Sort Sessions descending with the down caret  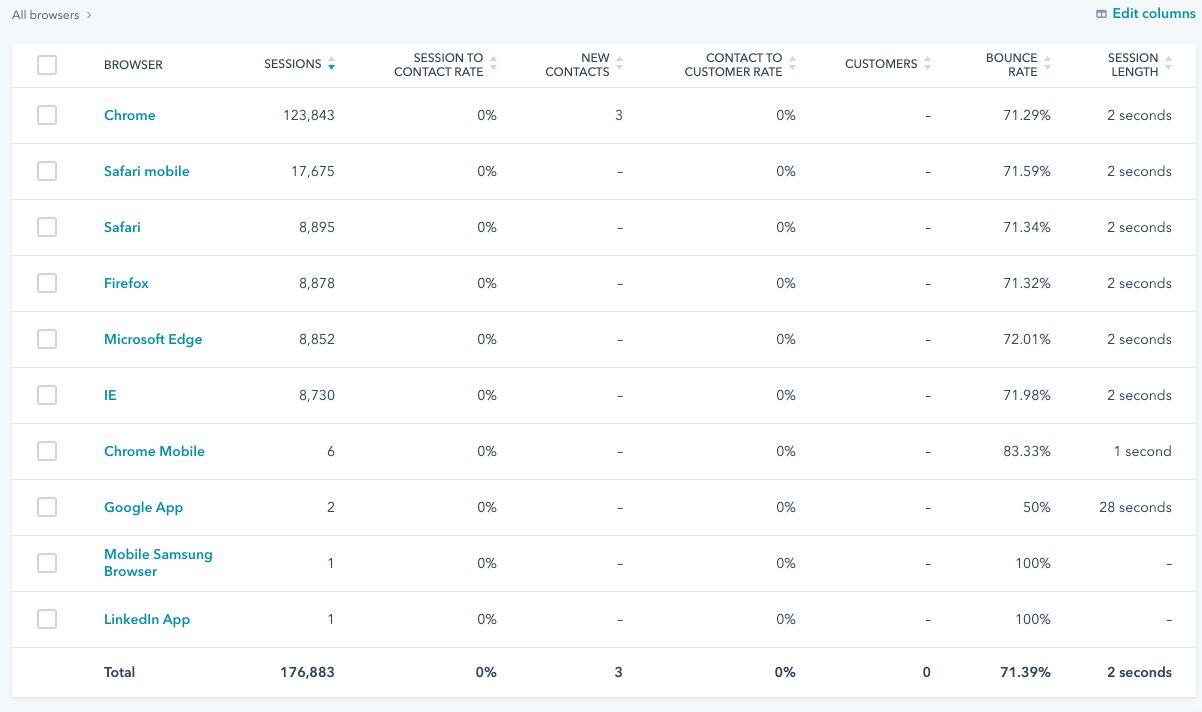(x=331, y=68)
